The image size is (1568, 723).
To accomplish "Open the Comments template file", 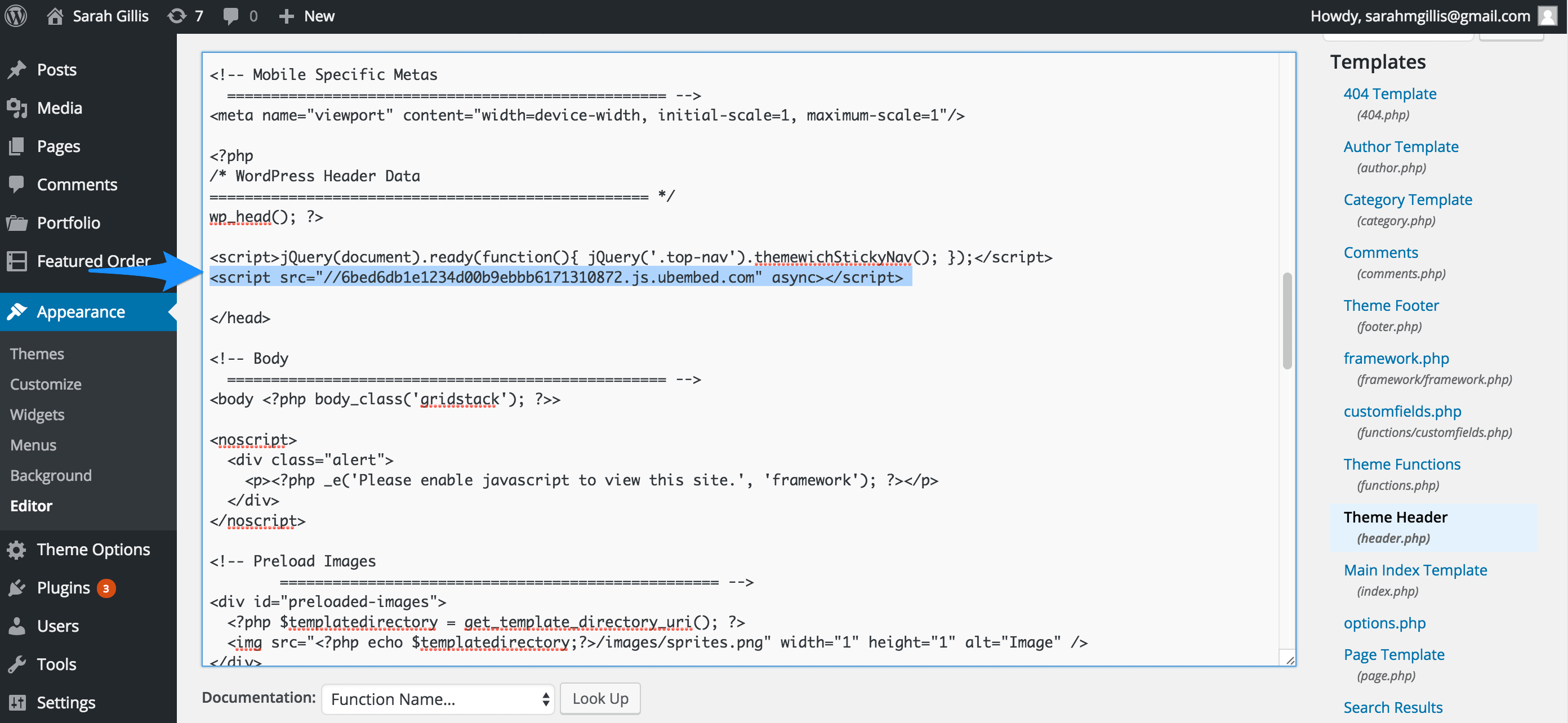I will pyautogui.click(x=1380, y=253).
